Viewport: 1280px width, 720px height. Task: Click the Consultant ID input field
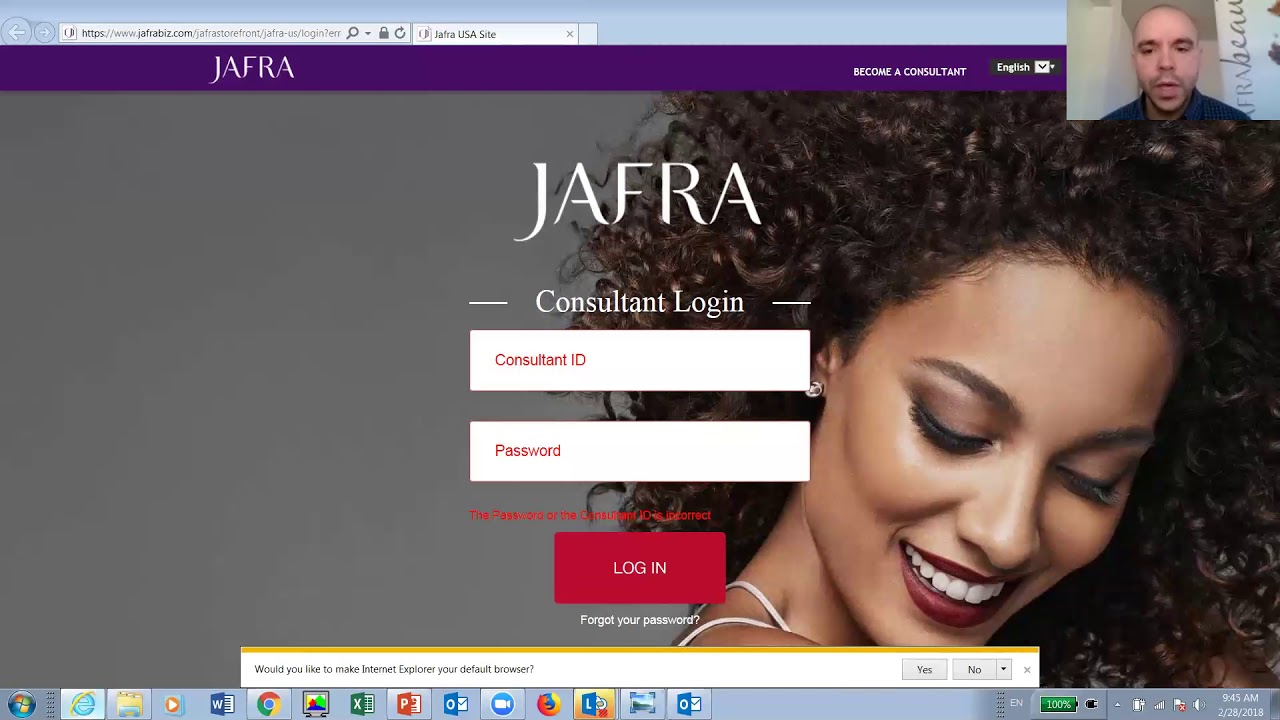[x=640, y=360]
